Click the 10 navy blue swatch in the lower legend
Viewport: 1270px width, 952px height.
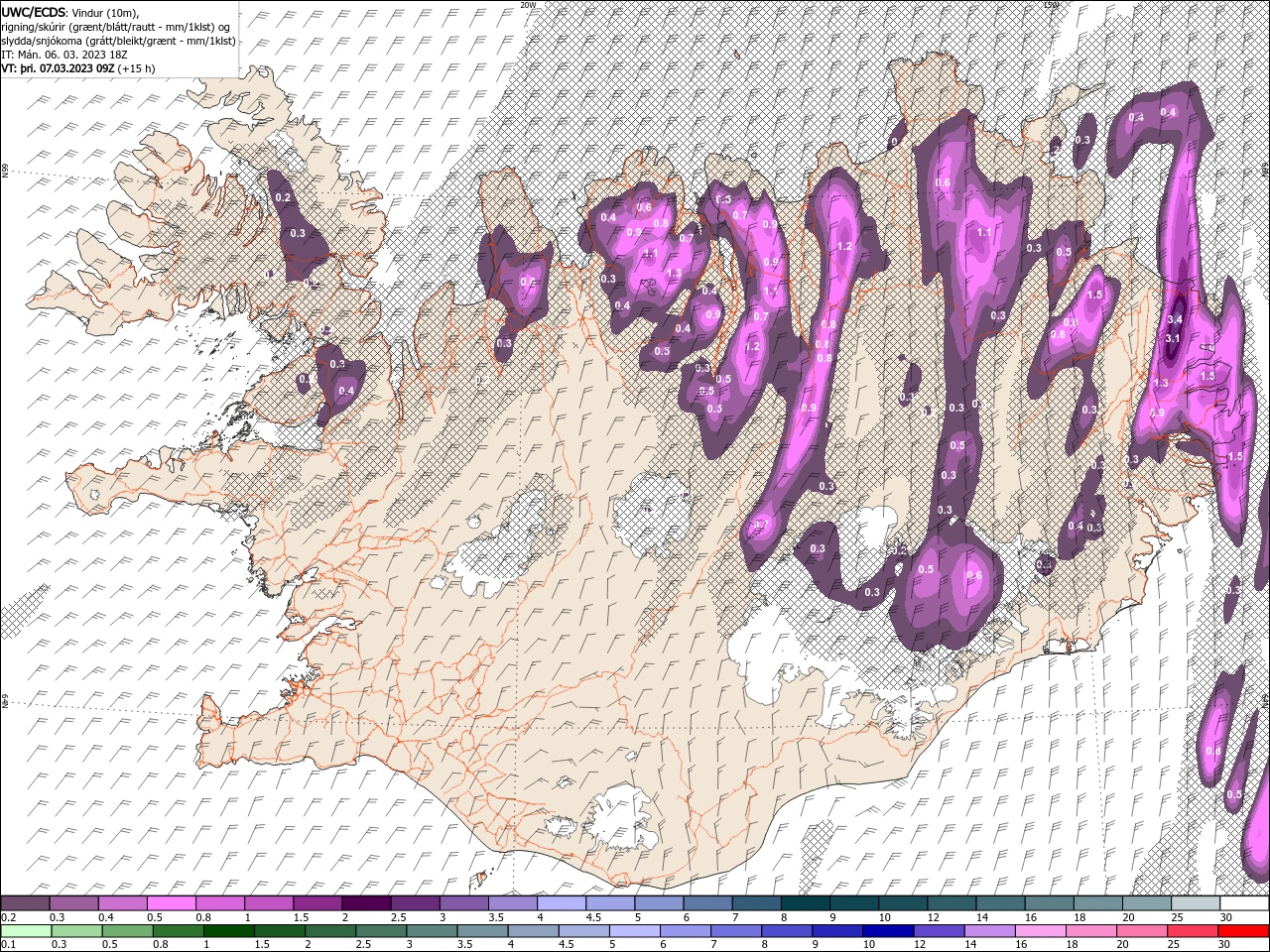click(x=889, y=931)
